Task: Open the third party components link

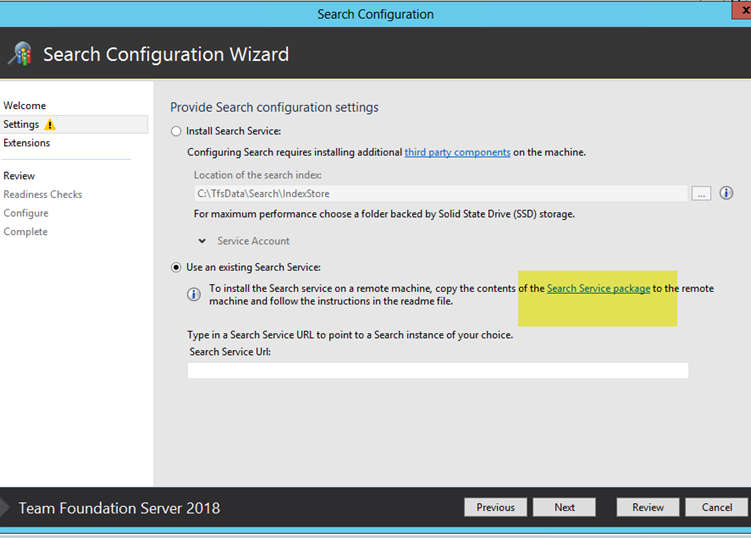Action: click(457, 152)
